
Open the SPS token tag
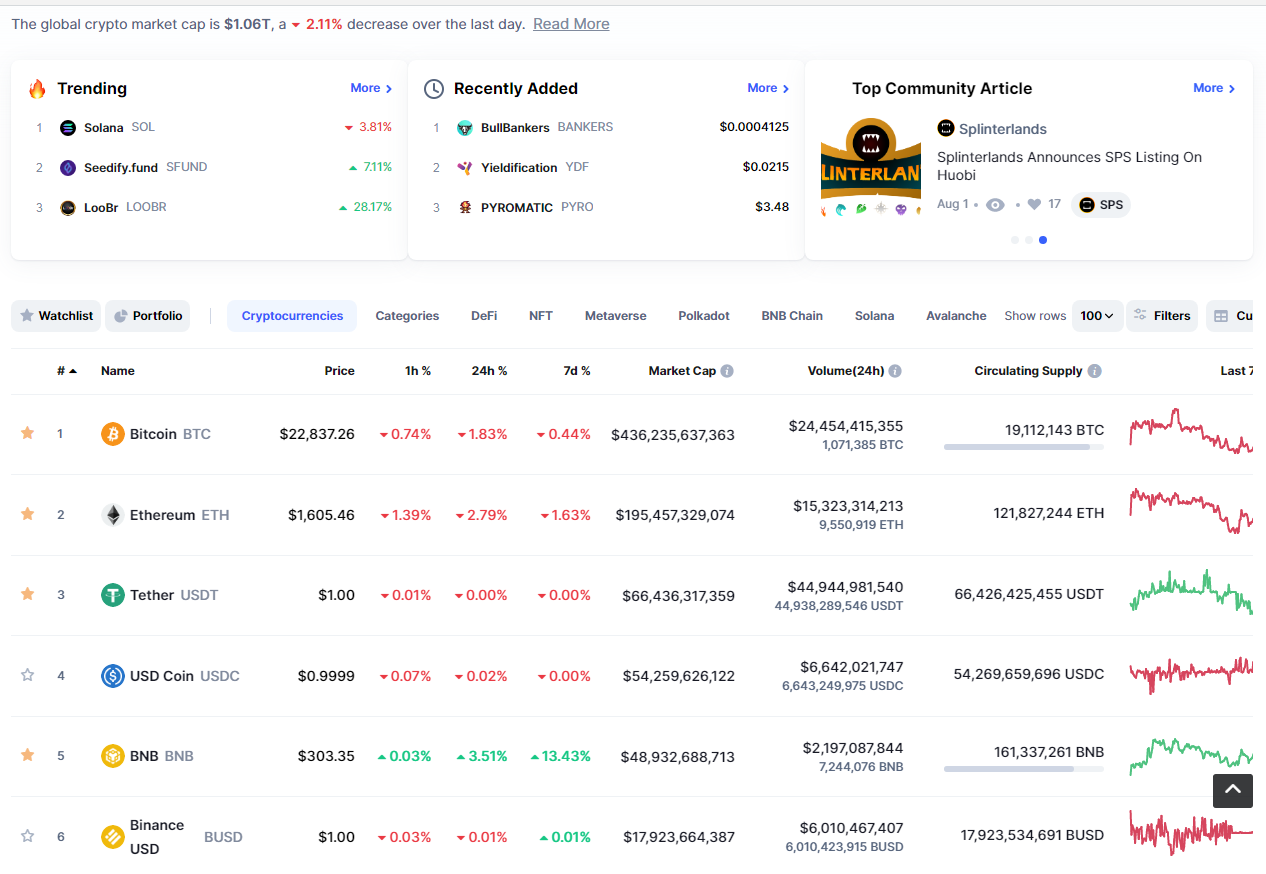coord(1101,205)
